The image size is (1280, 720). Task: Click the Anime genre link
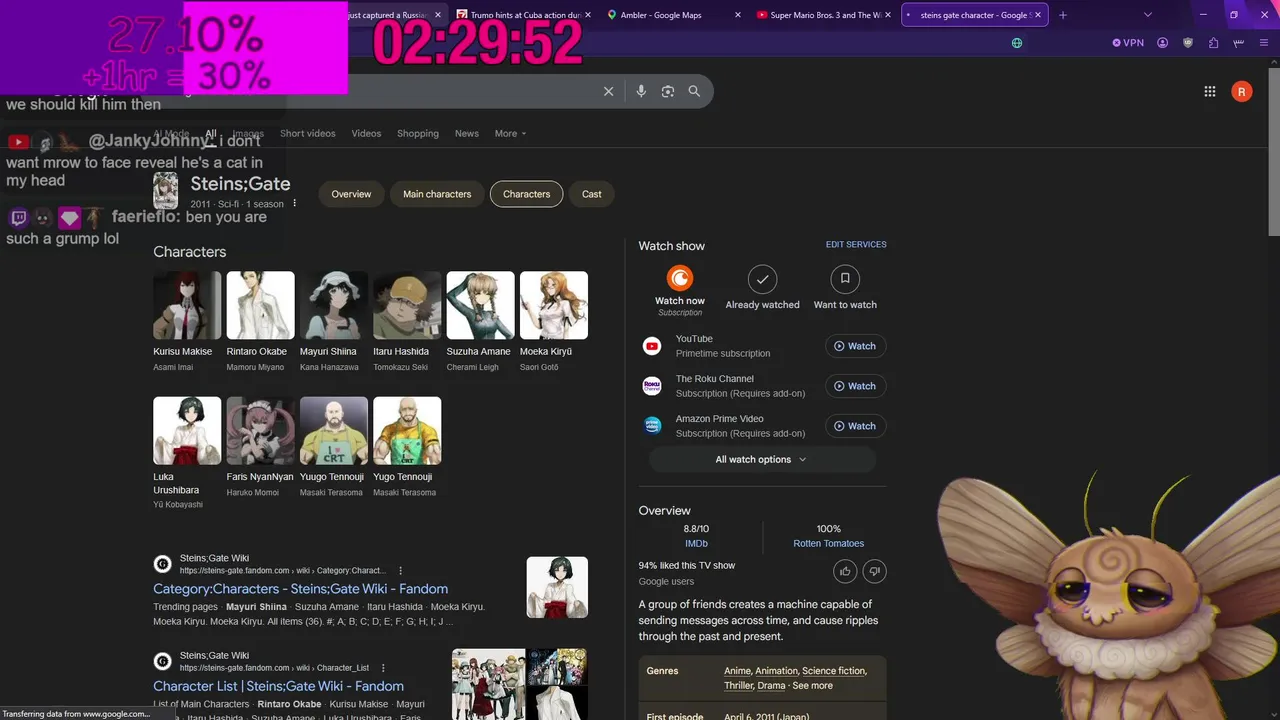(x=737, y=671)
